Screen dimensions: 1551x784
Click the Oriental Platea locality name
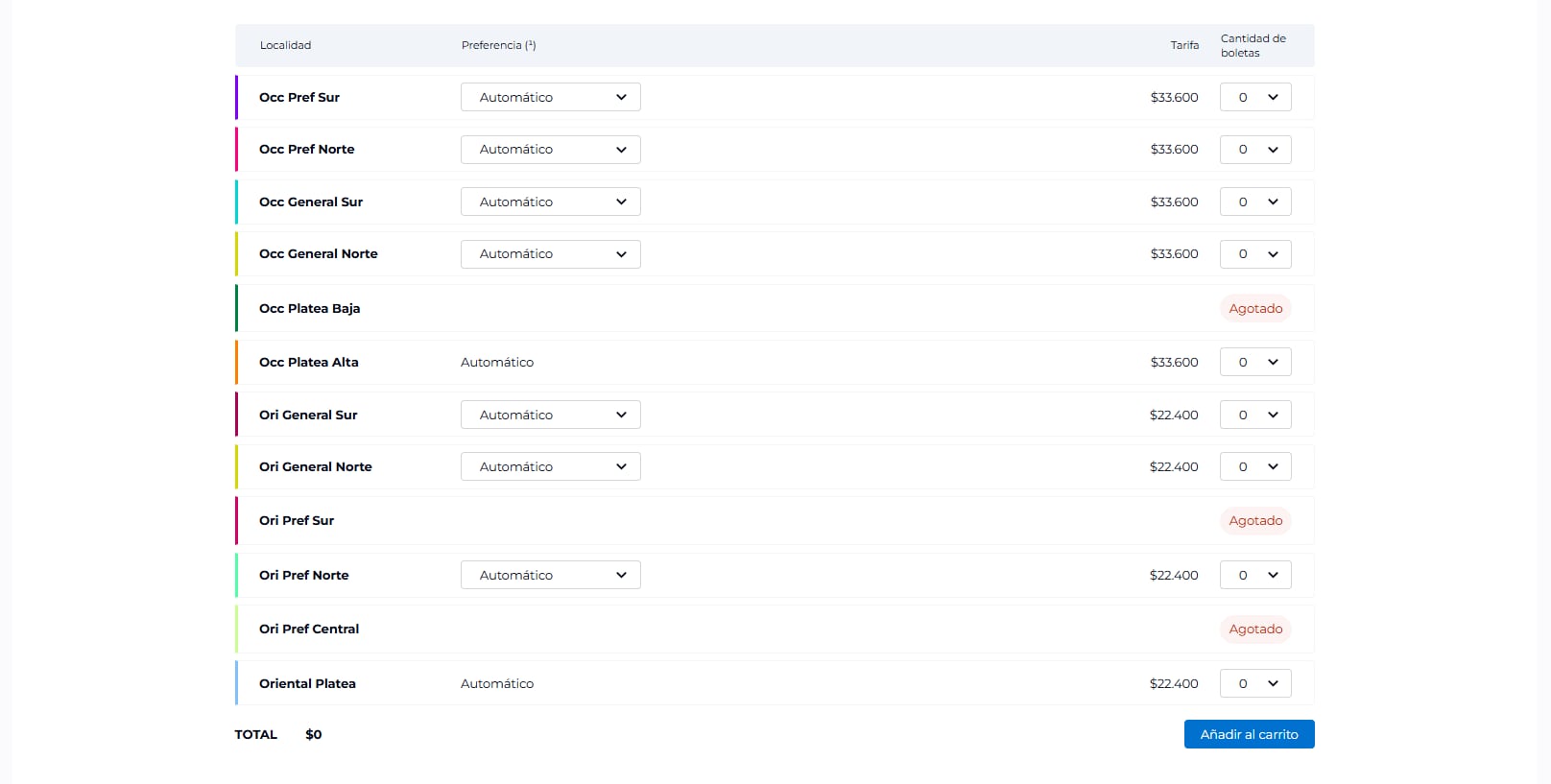(x=307, y=683)
